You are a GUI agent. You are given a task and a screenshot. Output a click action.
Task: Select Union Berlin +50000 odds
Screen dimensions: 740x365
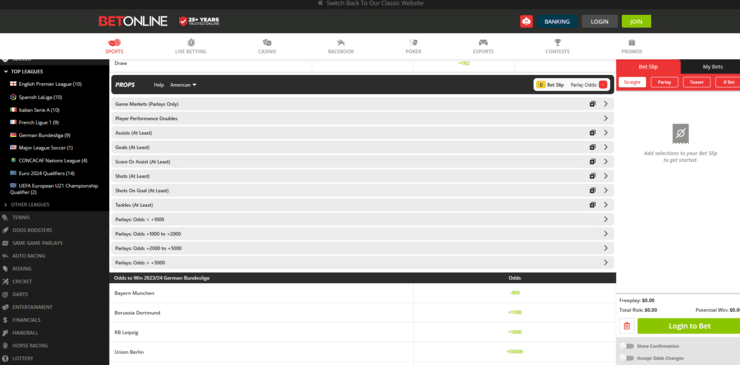[514, 352]
